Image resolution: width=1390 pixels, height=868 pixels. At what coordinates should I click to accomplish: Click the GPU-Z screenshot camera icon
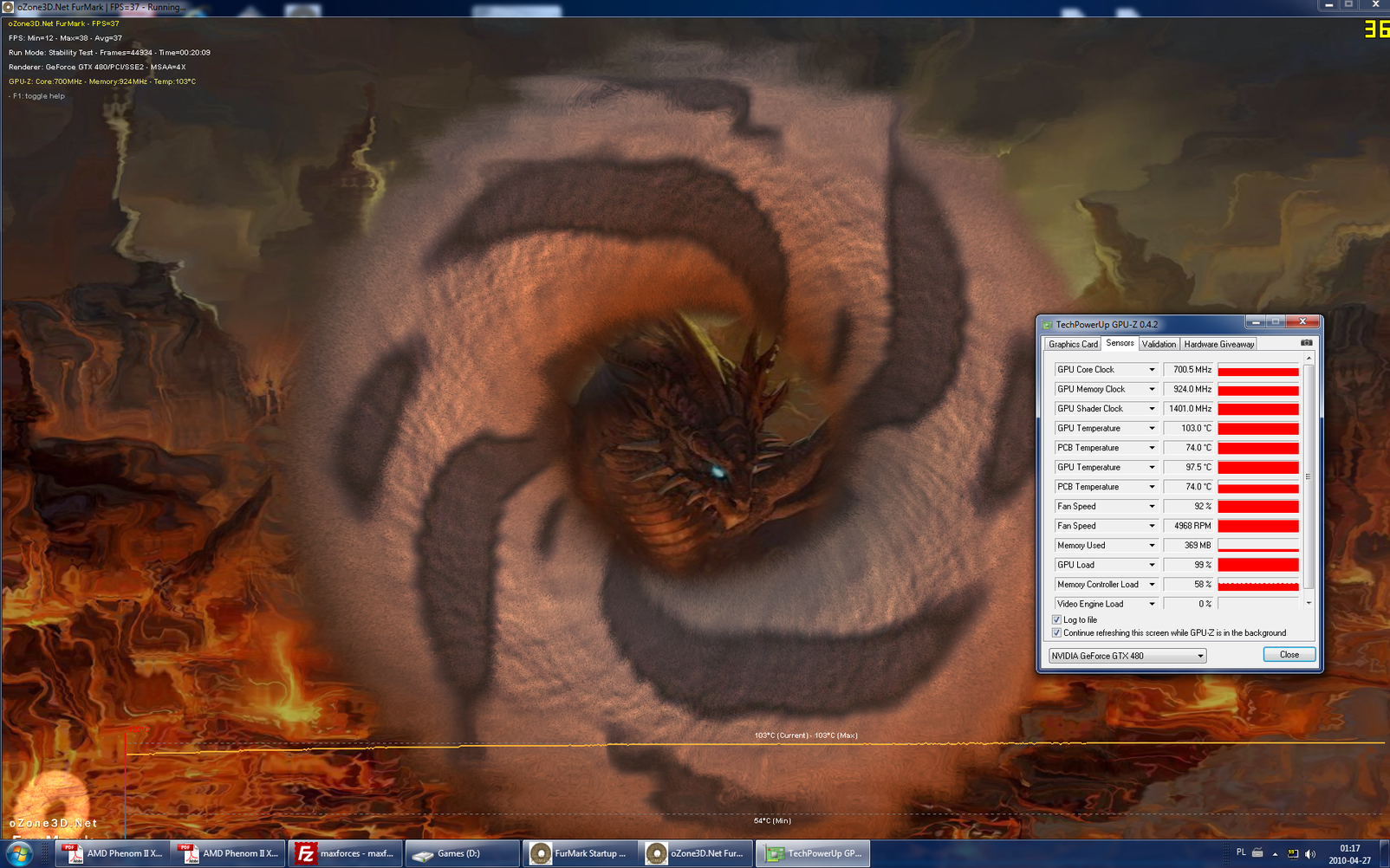(x=1306, y=343)
